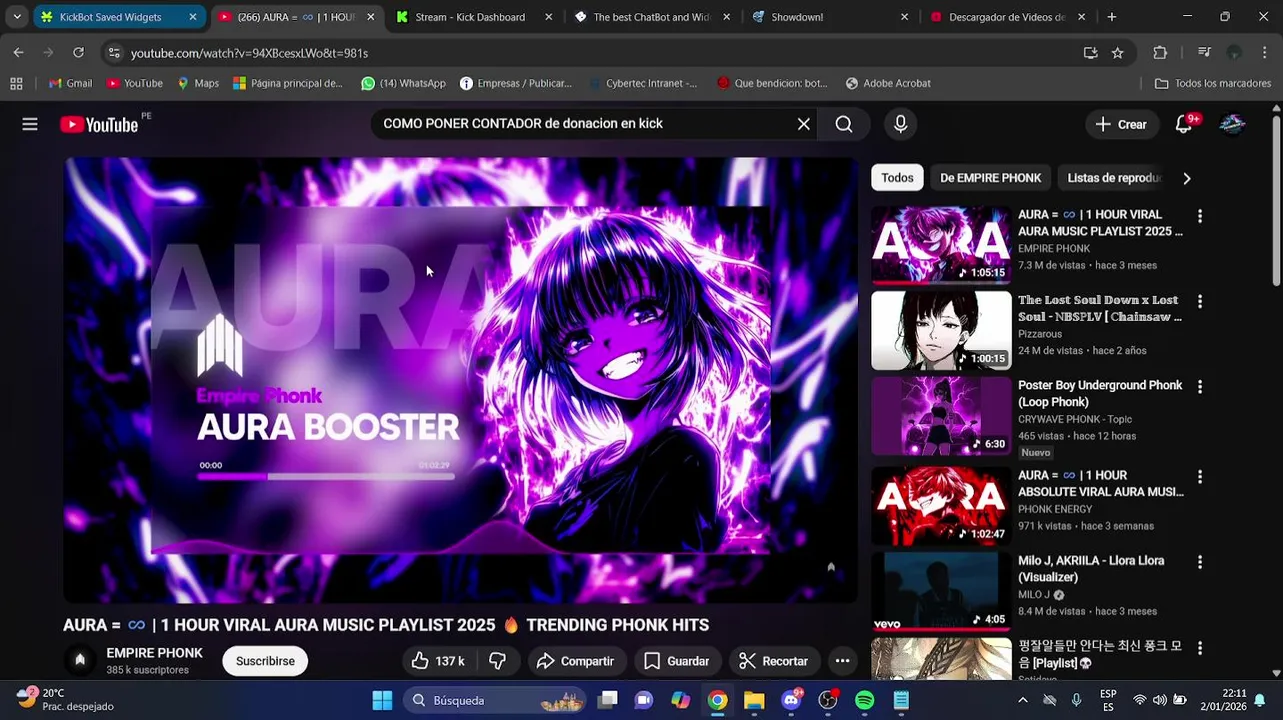Screen dimensions: 1283x720
Task: Clear the YouTube search box text
Action: coord(803,124)
